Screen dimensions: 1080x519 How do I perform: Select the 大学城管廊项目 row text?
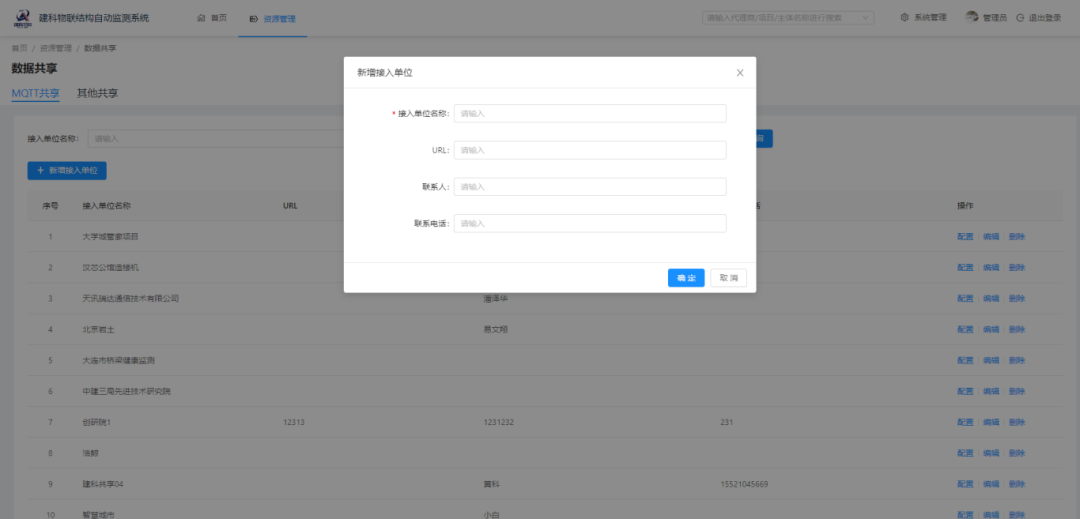pyautogui.click(x=110, y=237)
